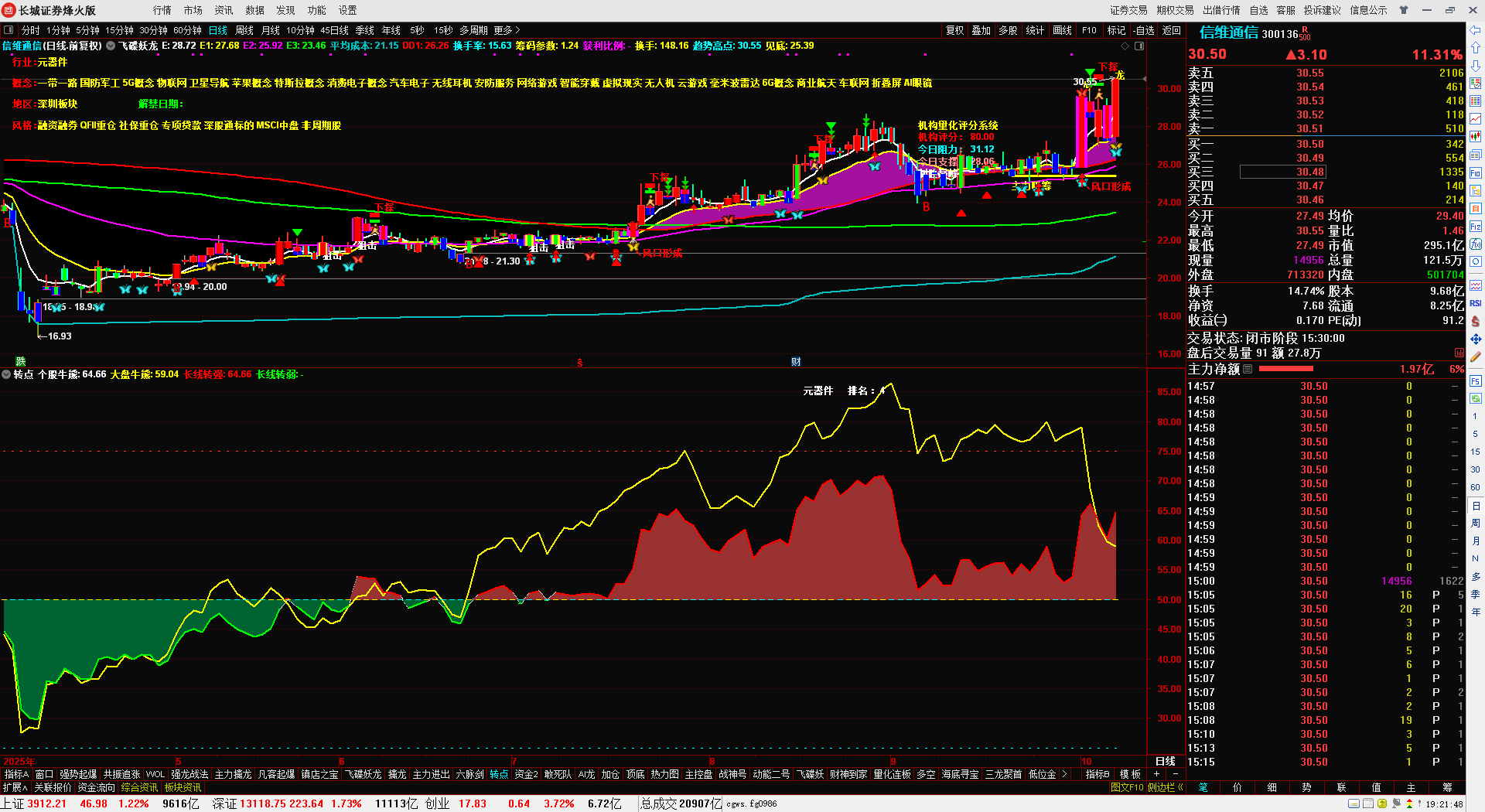
Task: Toggle 画线 drawing tools
Action: click(1063, 30)
